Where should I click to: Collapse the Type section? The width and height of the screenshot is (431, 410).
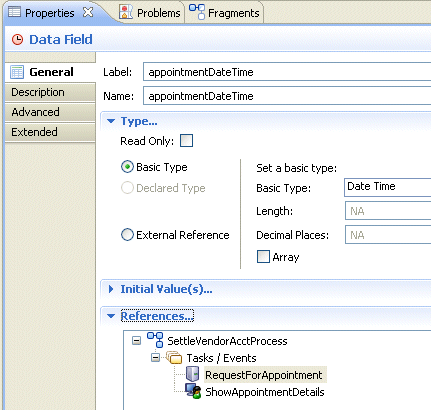pyautogui.click(x=111, y=121)
